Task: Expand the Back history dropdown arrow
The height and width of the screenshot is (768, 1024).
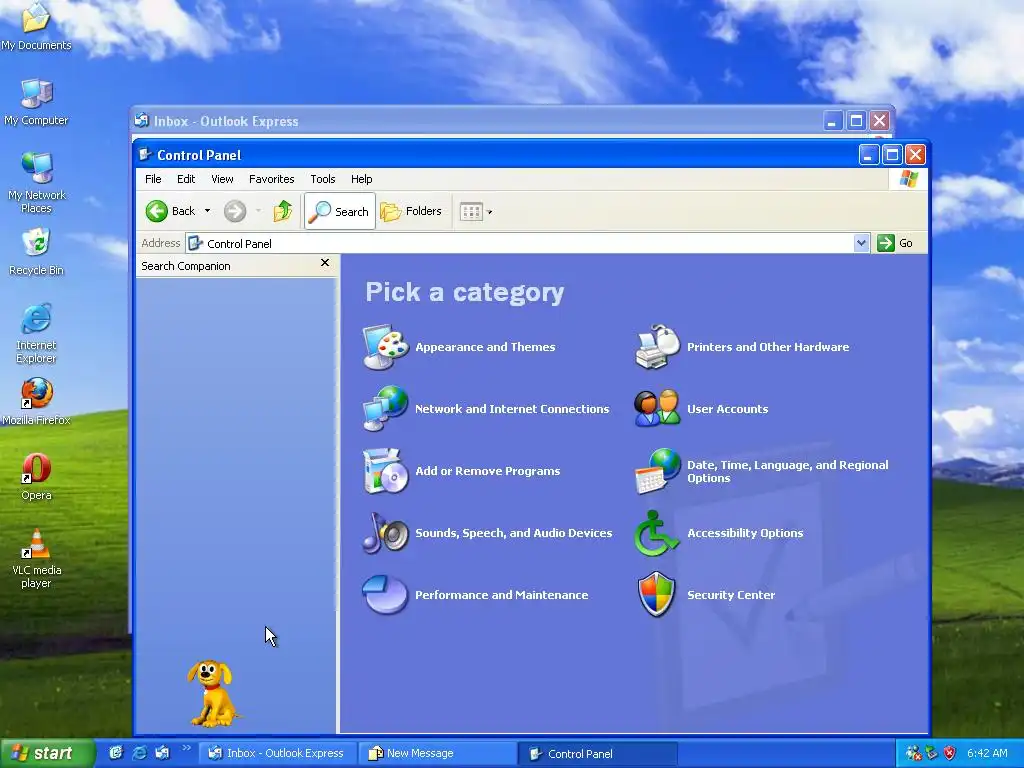Action: click(x=207, y=211)
